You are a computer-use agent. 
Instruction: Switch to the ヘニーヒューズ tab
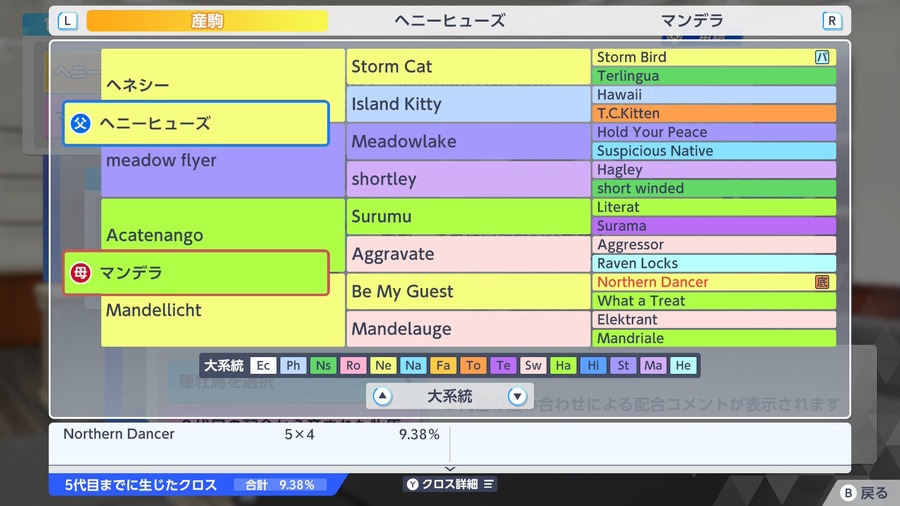point(449,21)
